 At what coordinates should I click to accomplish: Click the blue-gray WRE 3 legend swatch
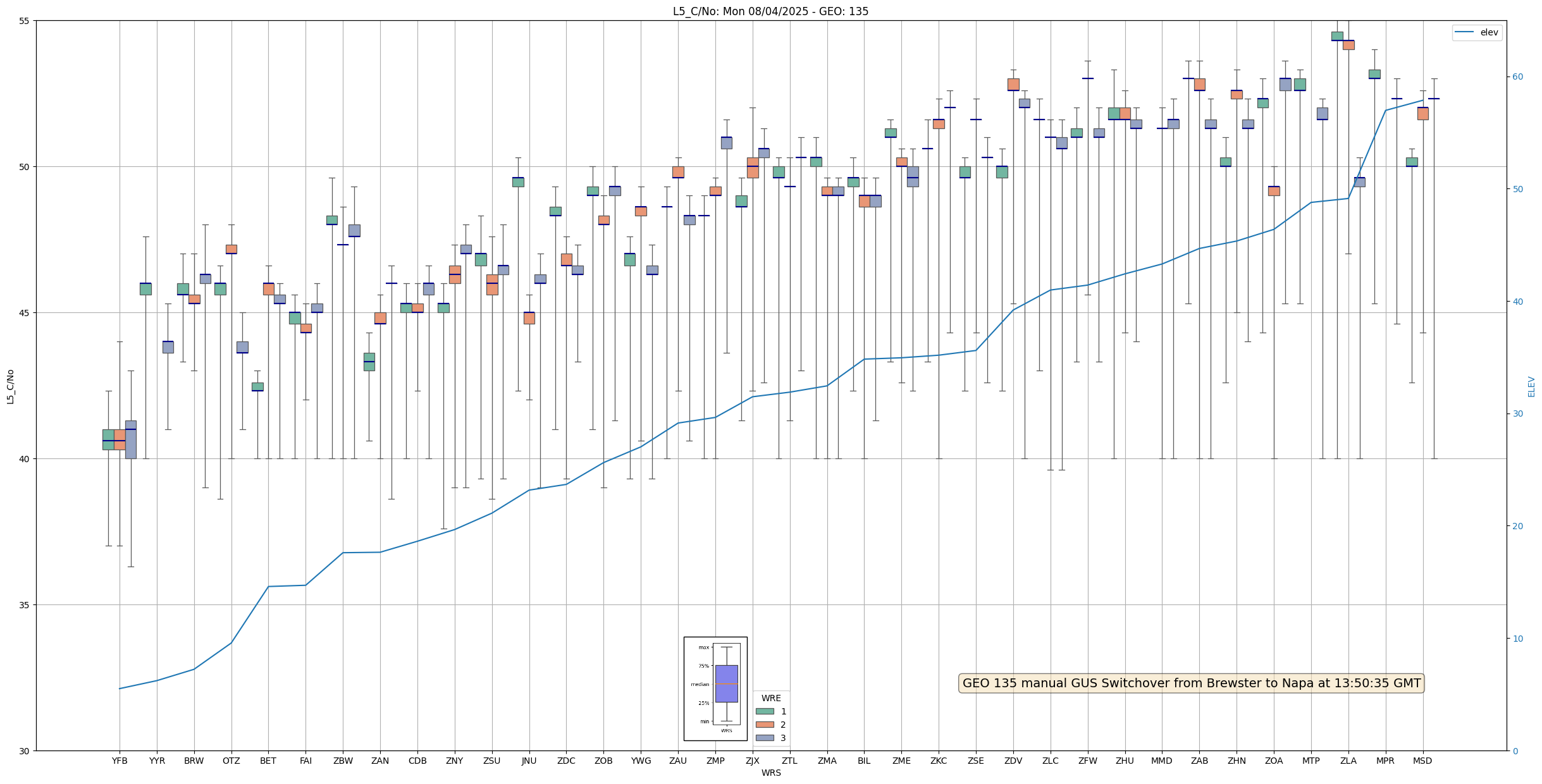coord(764,738)
